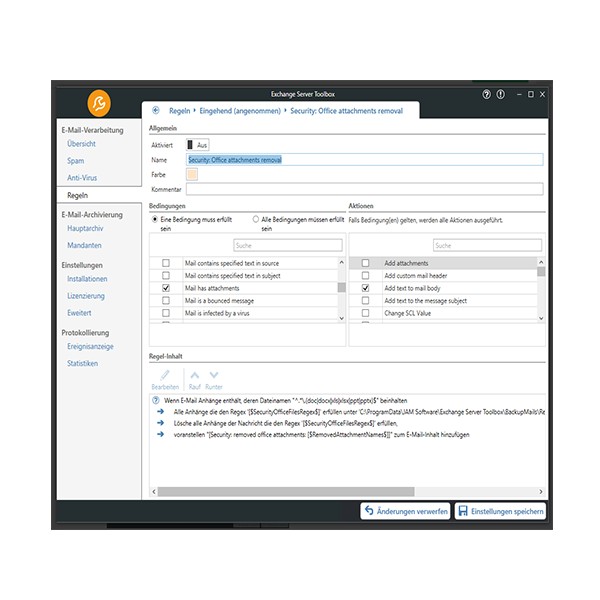Click 'Eingehend (angenommen)' breadcrumb
This screenshot has width=600, height=600.
[240, 111]
